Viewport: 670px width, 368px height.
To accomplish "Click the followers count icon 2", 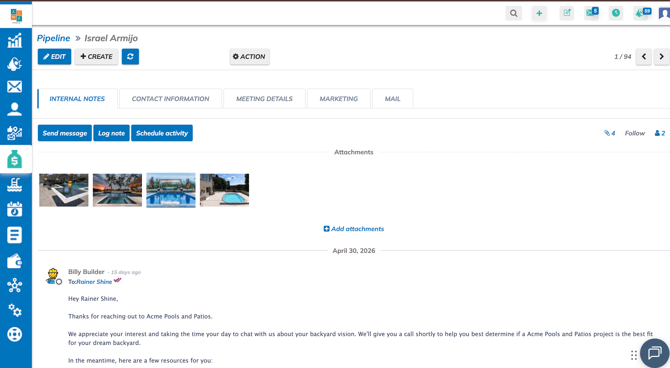I will coord(660,133).
